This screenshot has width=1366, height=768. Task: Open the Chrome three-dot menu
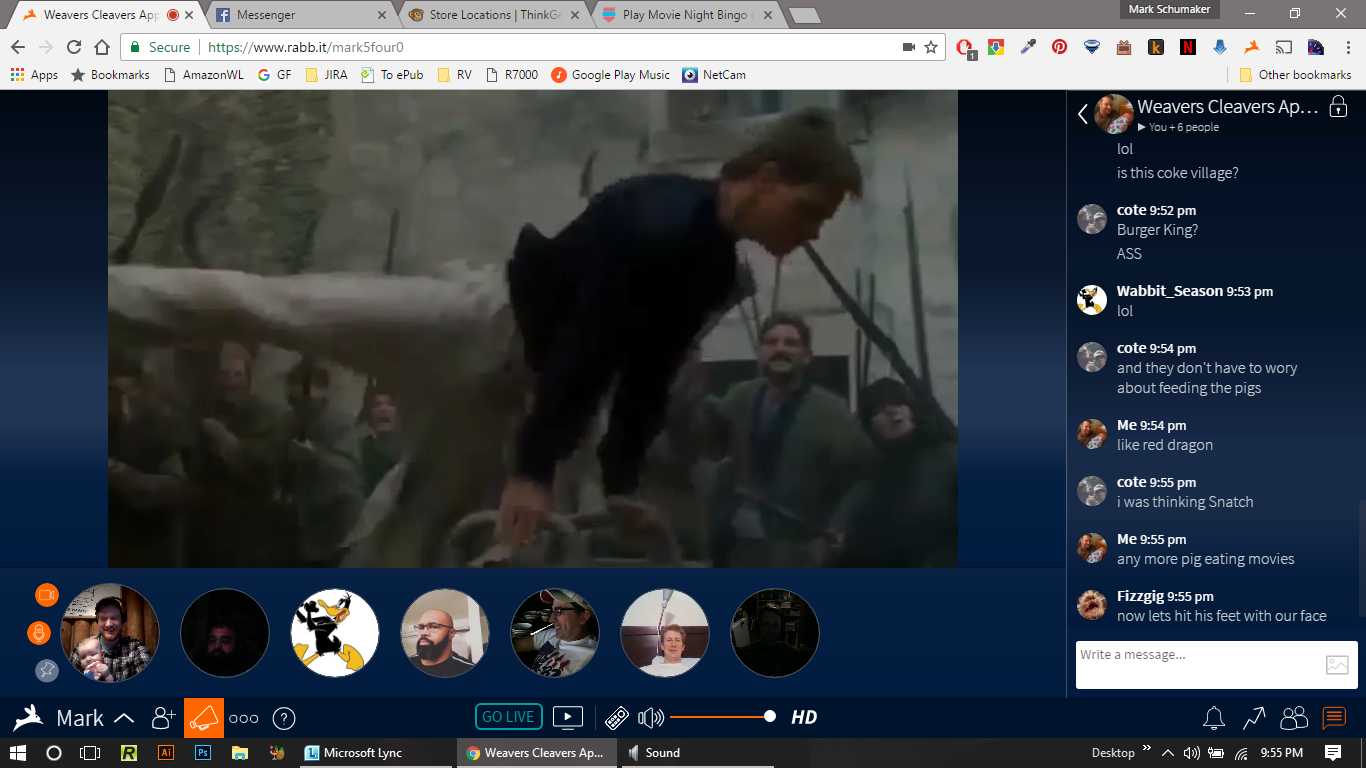pos(1346,47)
